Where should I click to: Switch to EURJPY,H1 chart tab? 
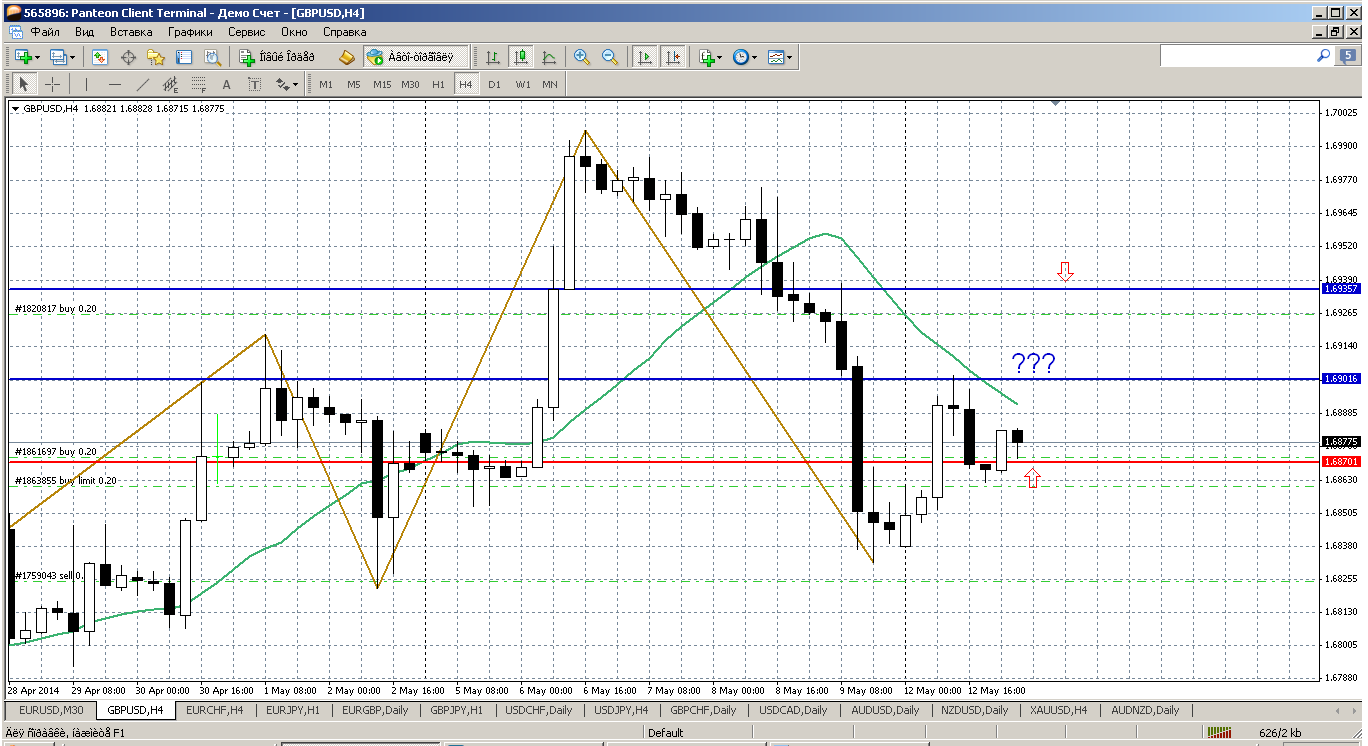click(292, 710)
